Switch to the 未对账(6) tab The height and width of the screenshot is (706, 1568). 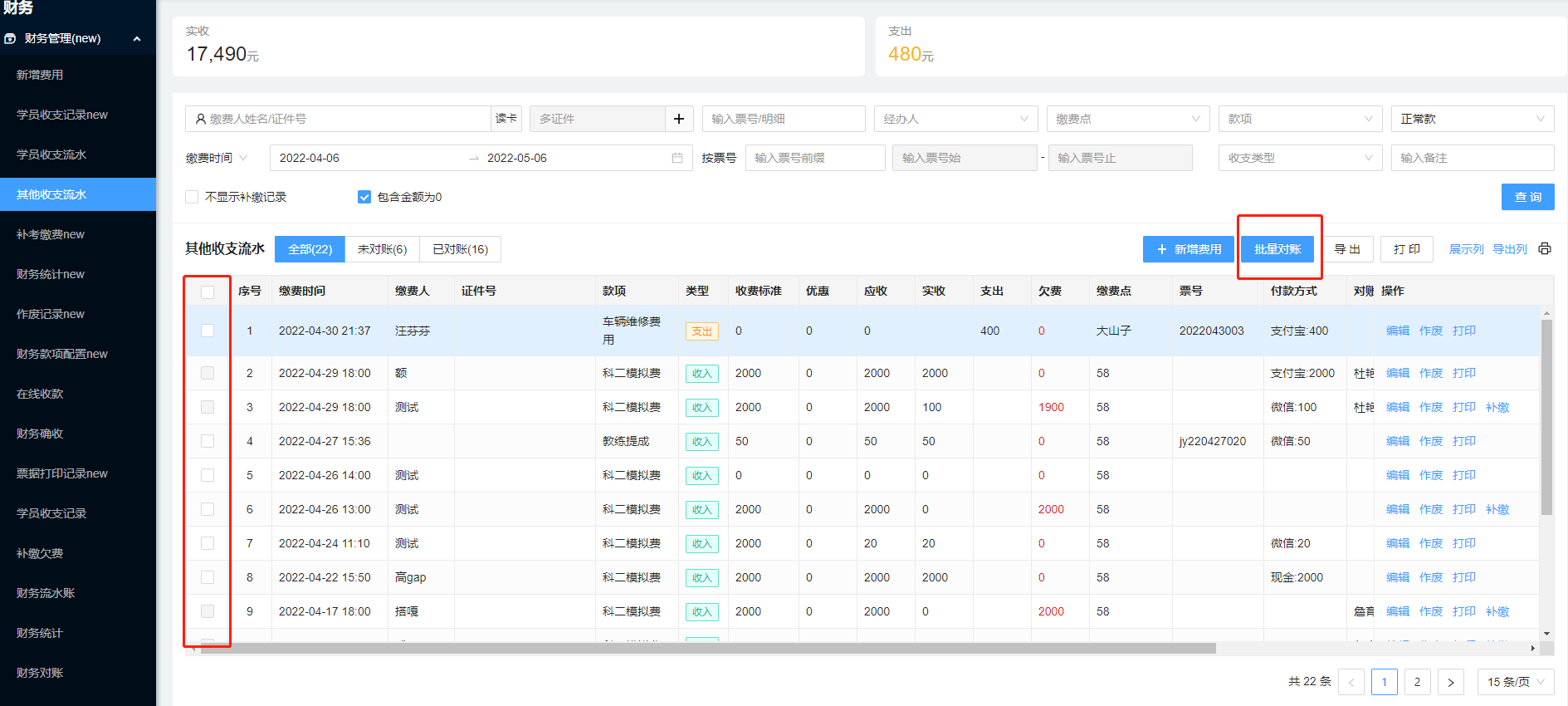coord(382,249)
